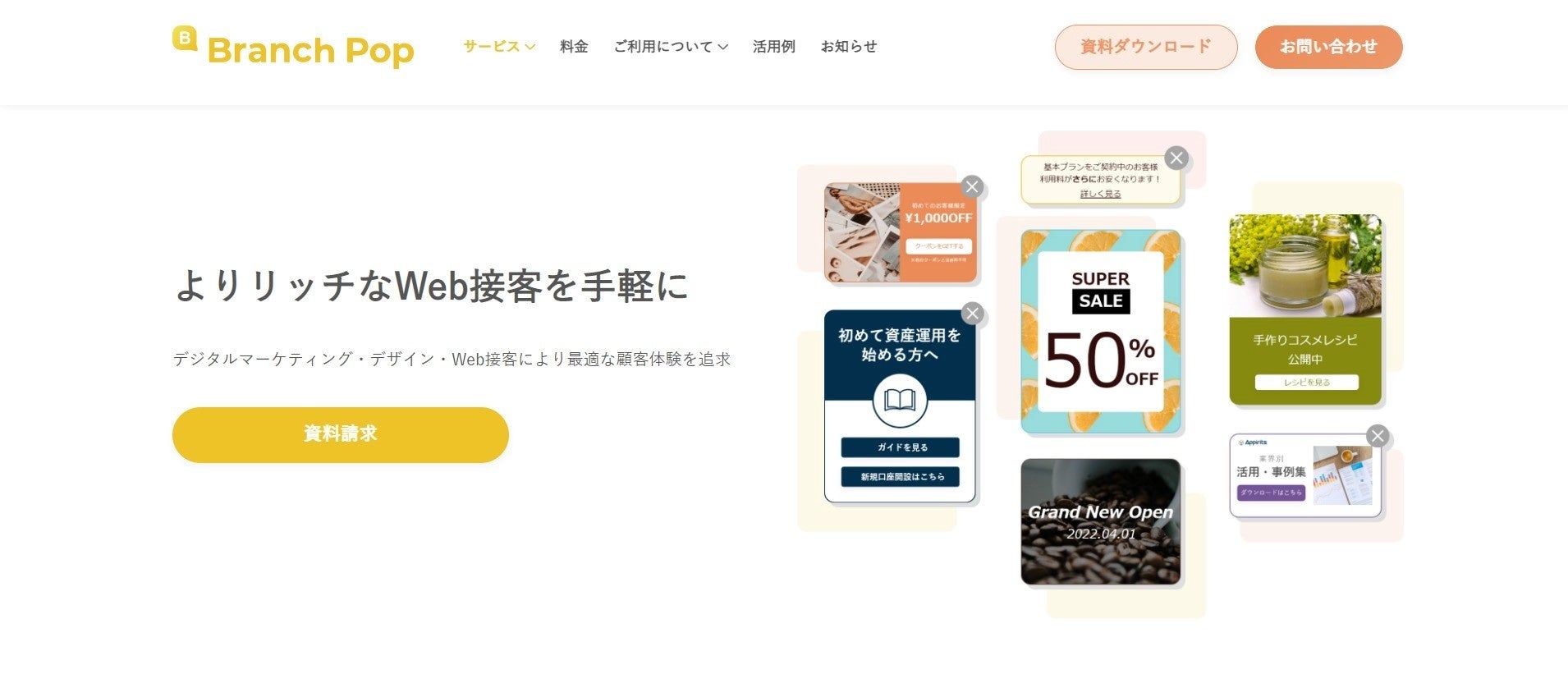The image size is (1568, 674).
Task: Click the ガイドを見る button
Action: [x=901, y=447]
